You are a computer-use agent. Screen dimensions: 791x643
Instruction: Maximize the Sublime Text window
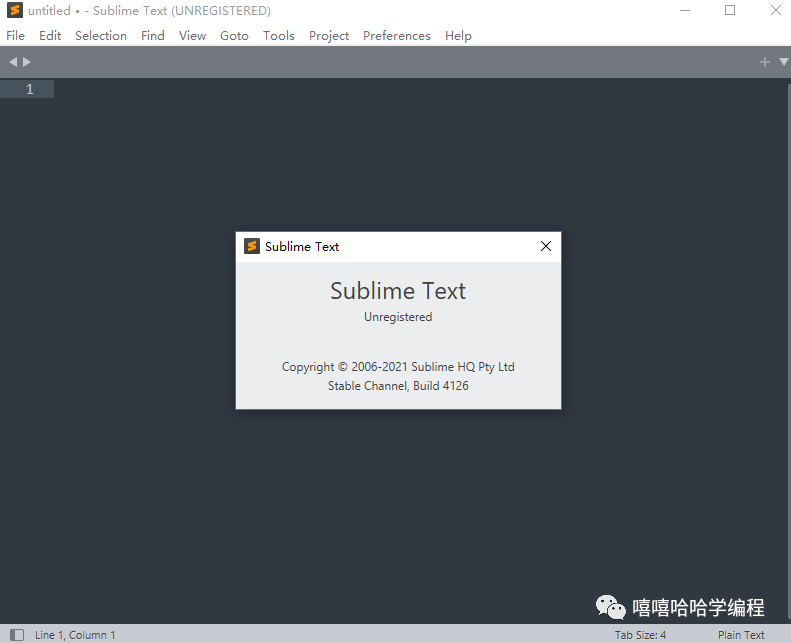[730, 10]
